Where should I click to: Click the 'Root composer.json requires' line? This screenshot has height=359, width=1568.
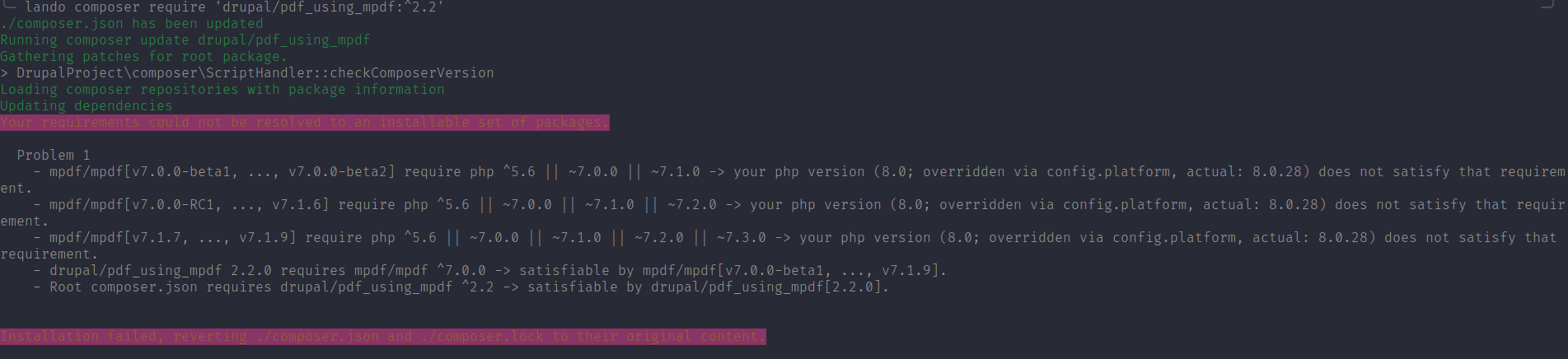(x=461, y=287)
